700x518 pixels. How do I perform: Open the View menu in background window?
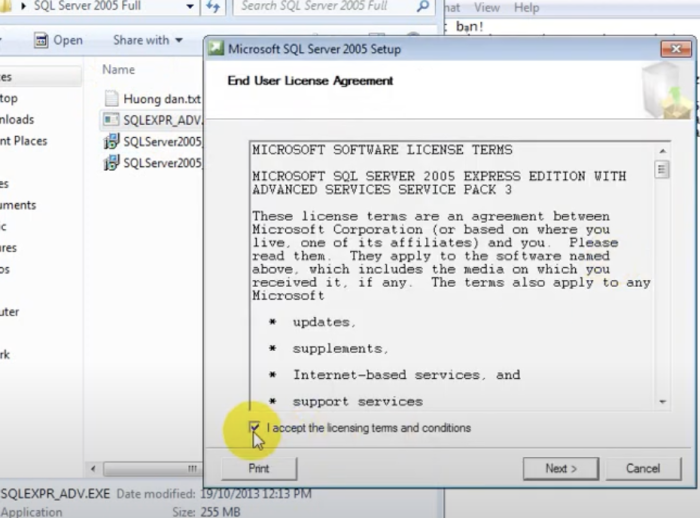487,8
